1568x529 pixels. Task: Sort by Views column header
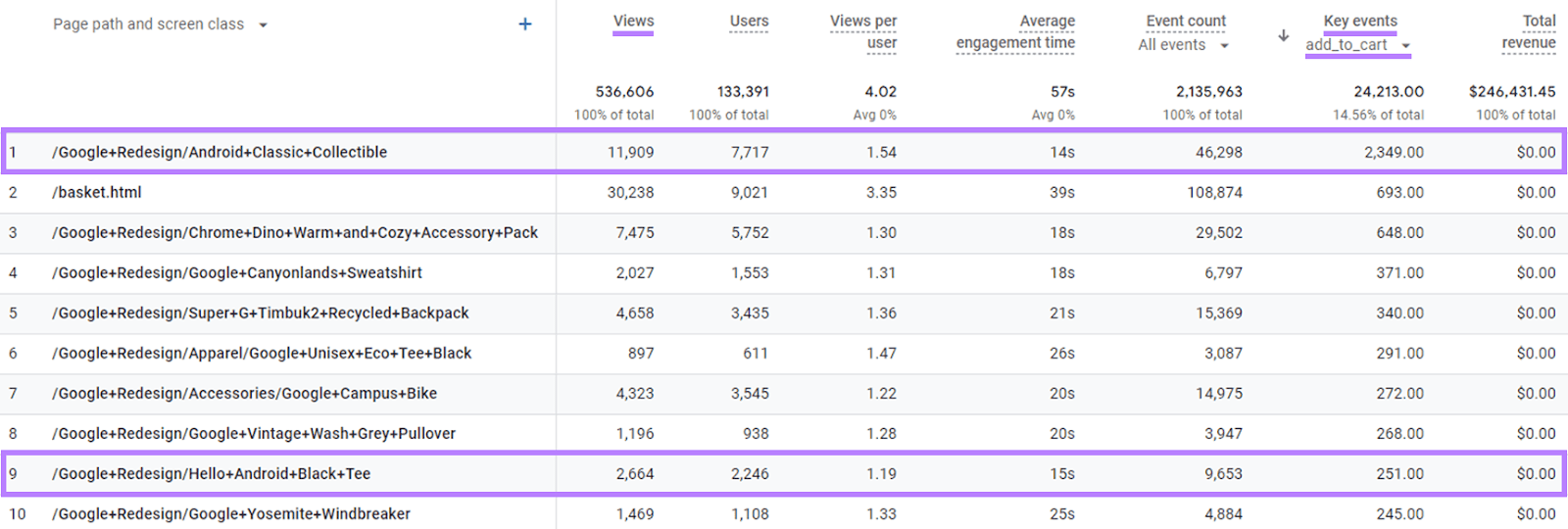(633, 22)
